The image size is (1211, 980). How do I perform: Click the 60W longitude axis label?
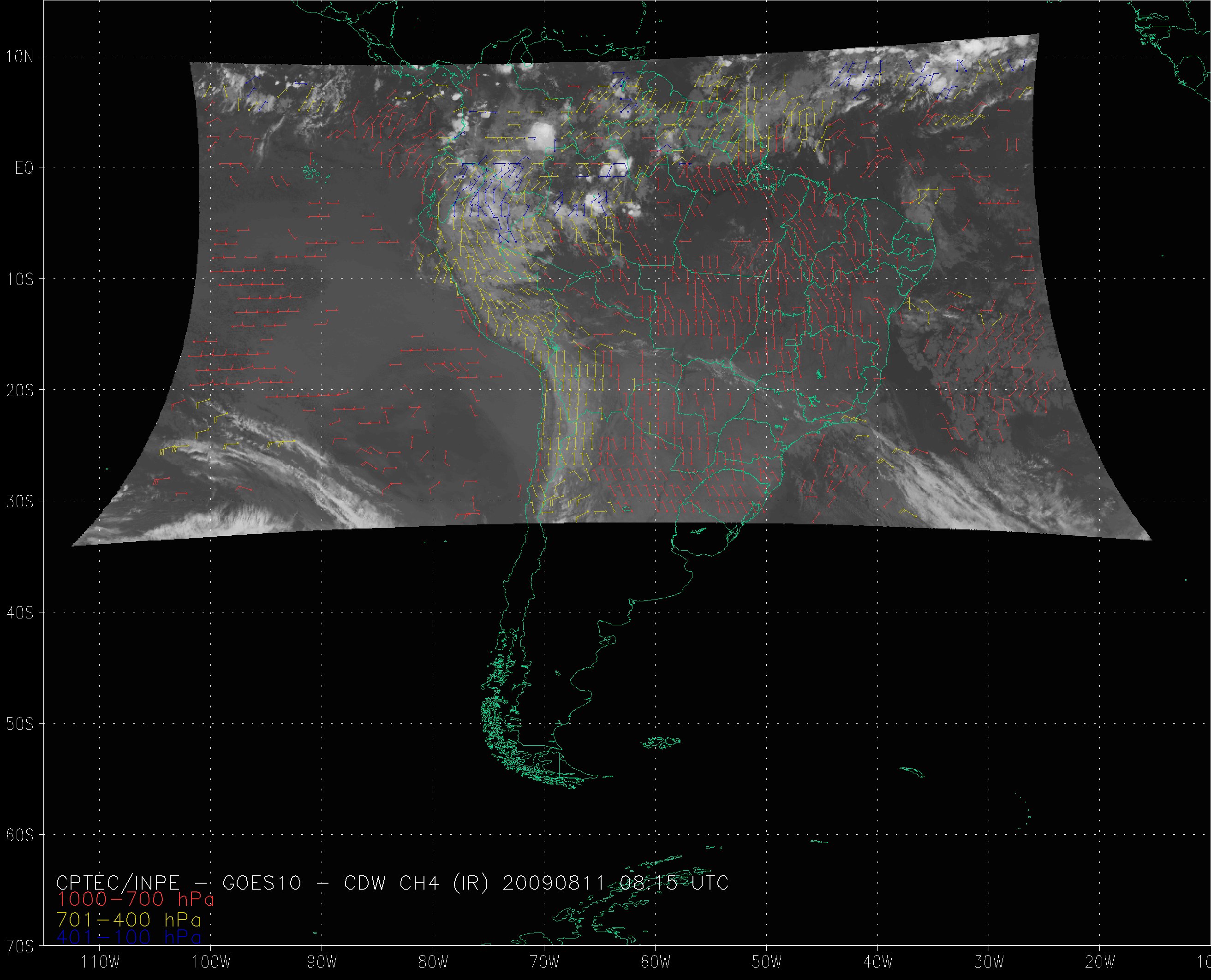pos(656,962)
